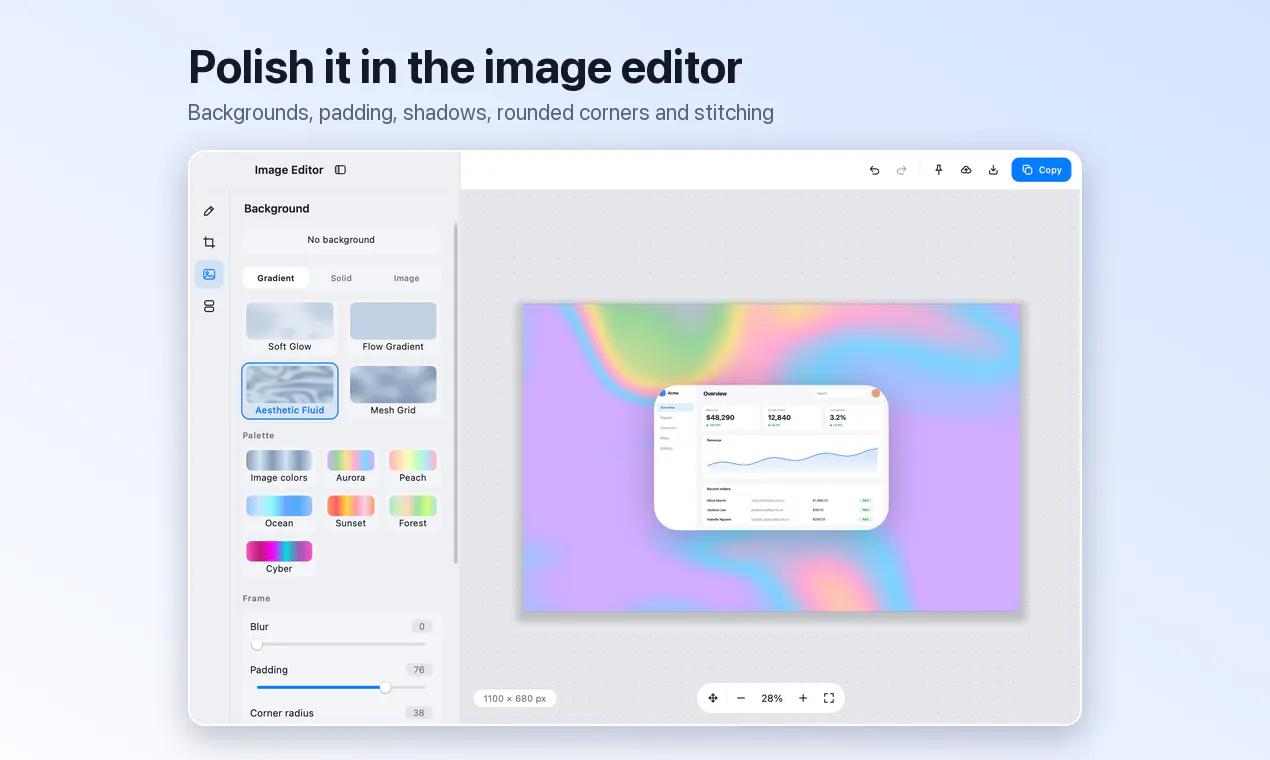Redo the last edit
The image size is (1270, 760).
(901, 170)
